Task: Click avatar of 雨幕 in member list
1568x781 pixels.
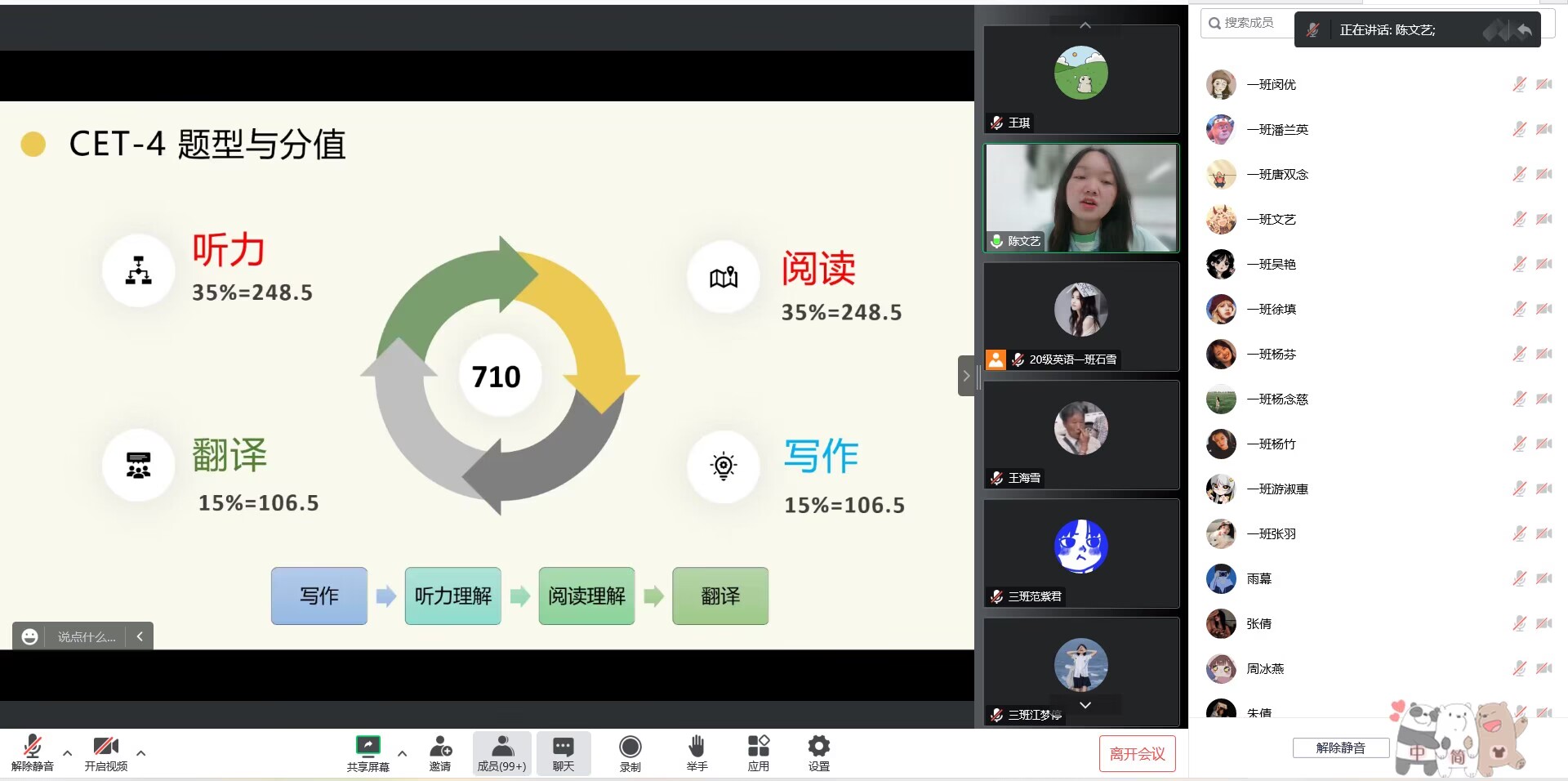Action: [1221, 578]
